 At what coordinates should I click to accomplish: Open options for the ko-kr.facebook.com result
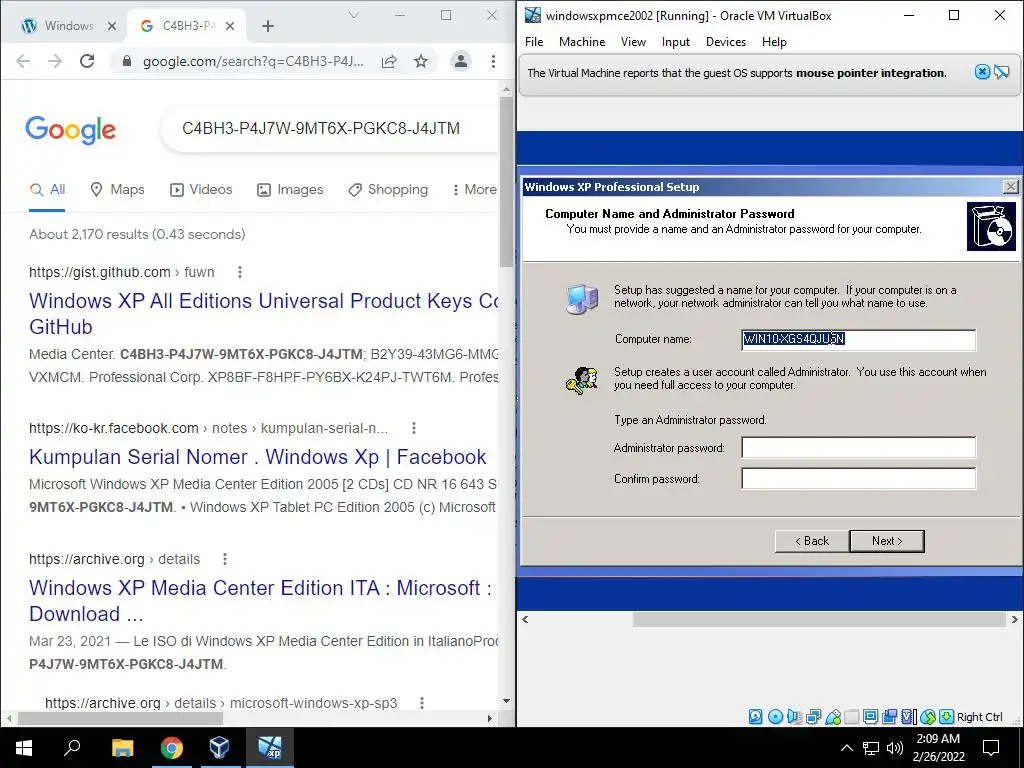point(413,428)
